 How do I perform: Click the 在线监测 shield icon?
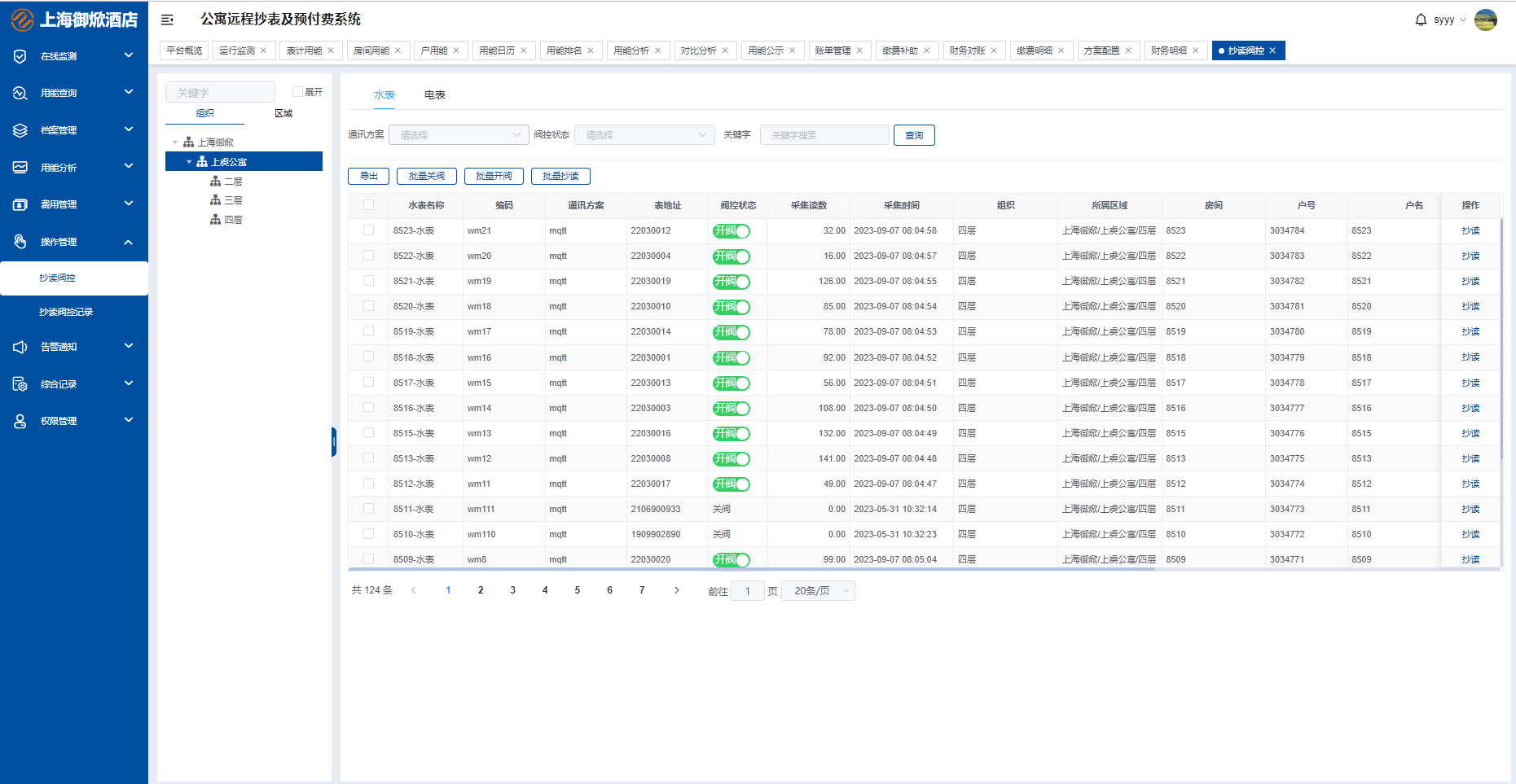(20, 56)
